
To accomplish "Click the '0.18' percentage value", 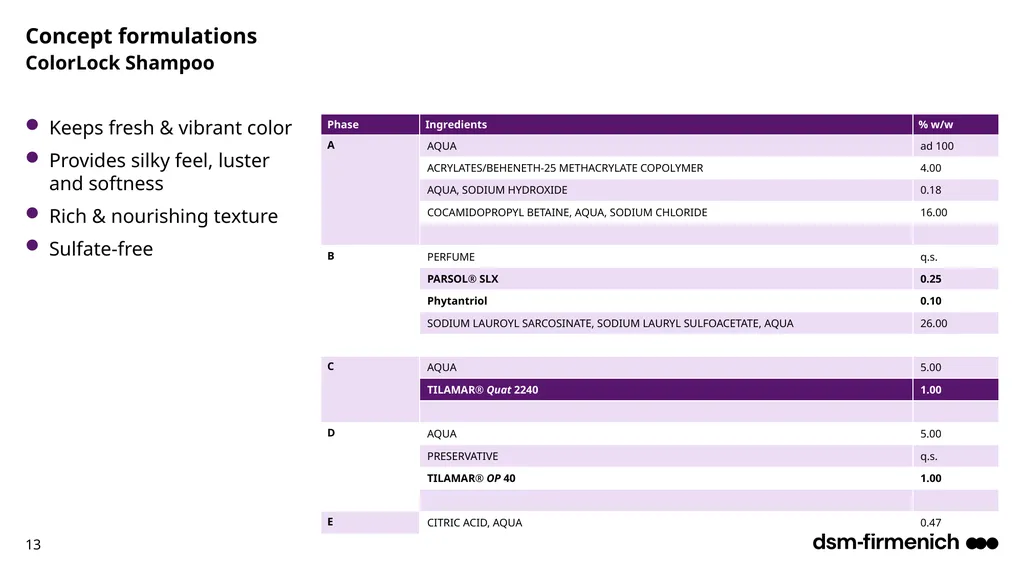I will point(931,190).
